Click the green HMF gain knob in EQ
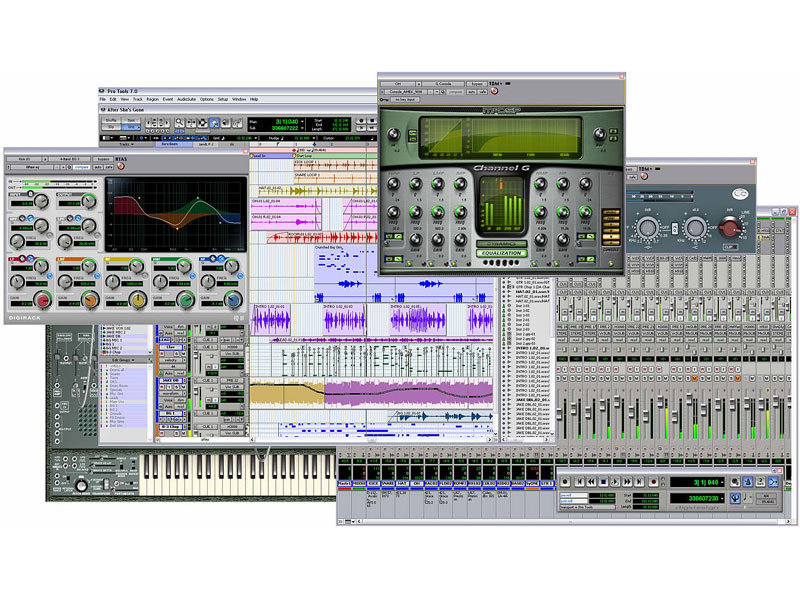800x600 pixels. [185, 300]
